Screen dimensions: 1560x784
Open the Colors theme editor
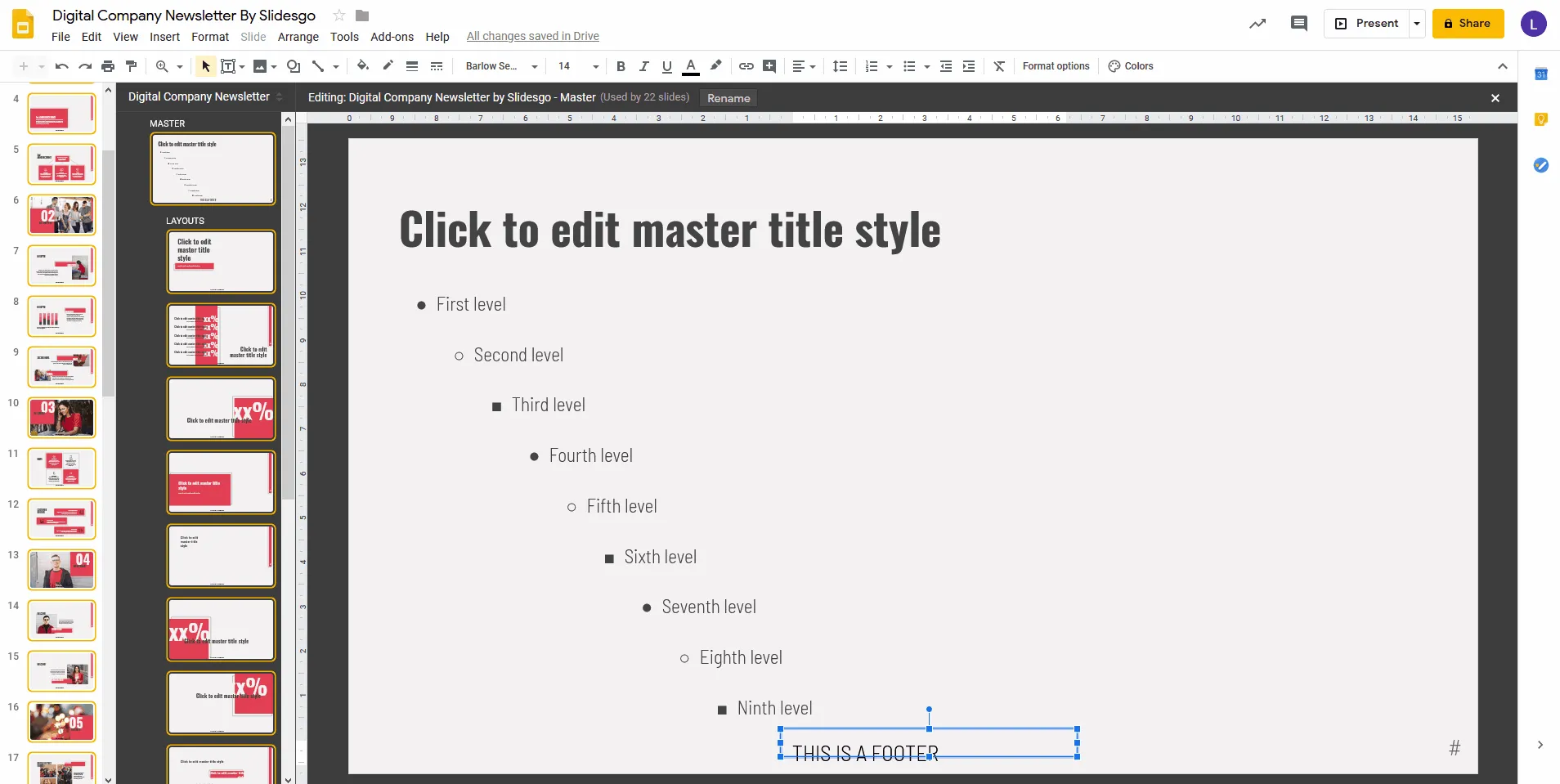click(1132, 66)
